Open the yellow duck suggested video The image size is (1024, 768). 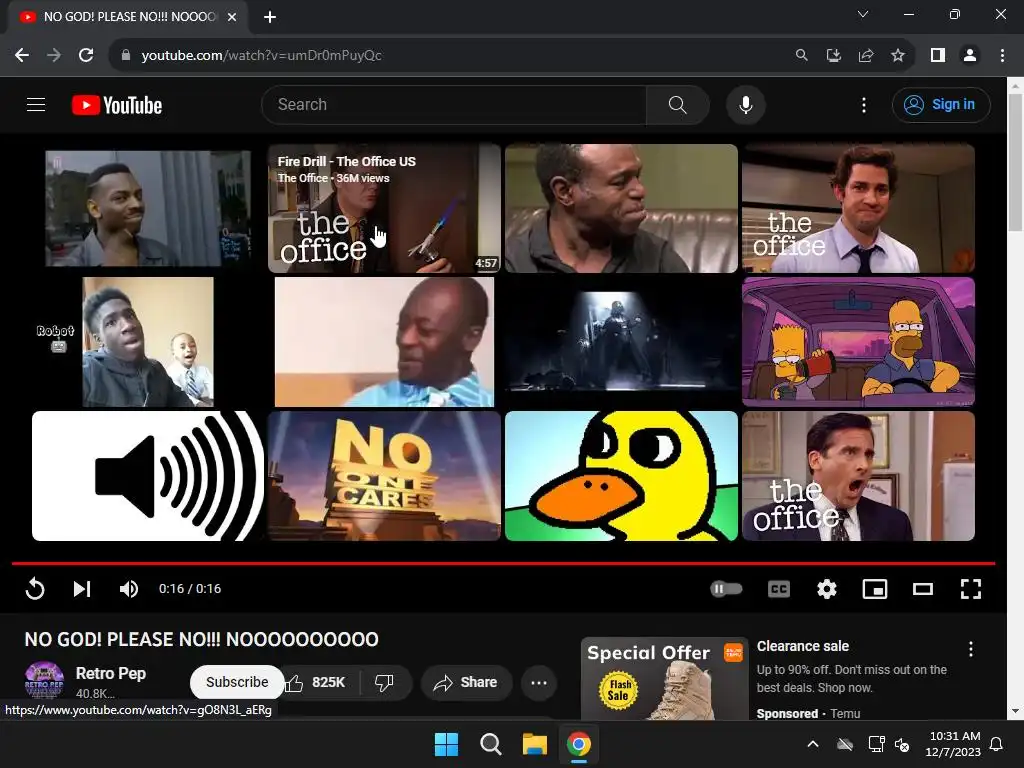point(621,476)
